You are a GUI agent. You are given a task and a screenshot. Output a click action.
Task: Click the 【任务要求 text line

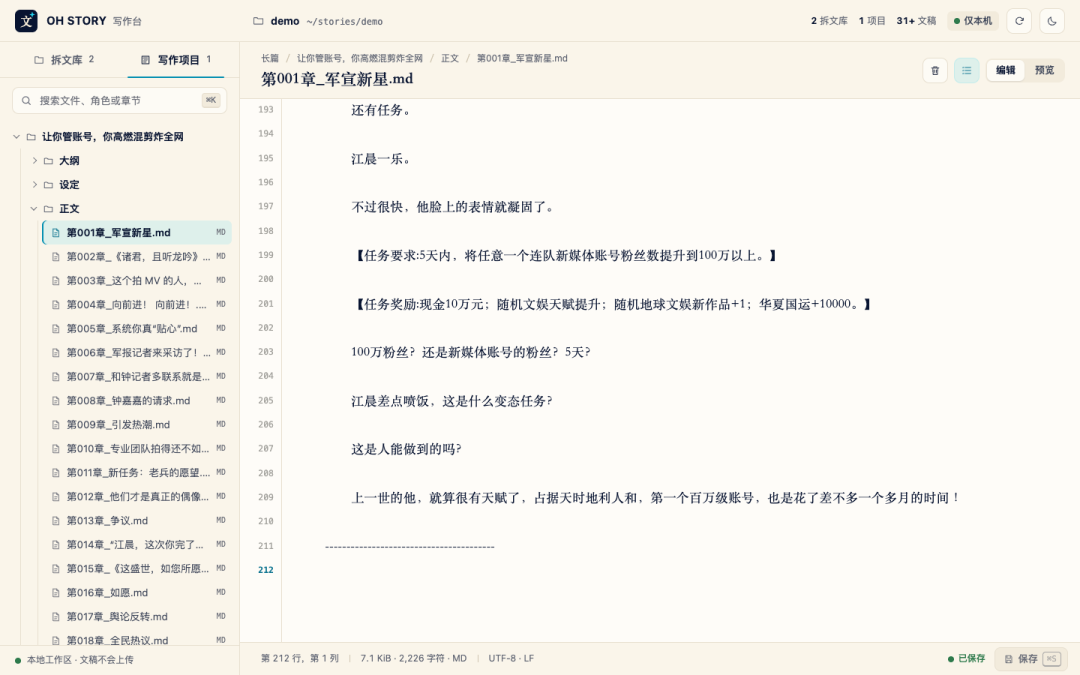(565, 256)
